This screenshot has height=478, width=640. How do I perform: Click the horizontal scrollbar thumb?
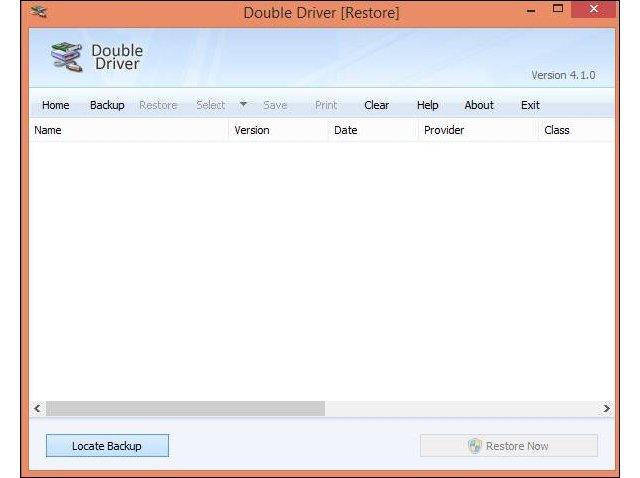(185, 409)
